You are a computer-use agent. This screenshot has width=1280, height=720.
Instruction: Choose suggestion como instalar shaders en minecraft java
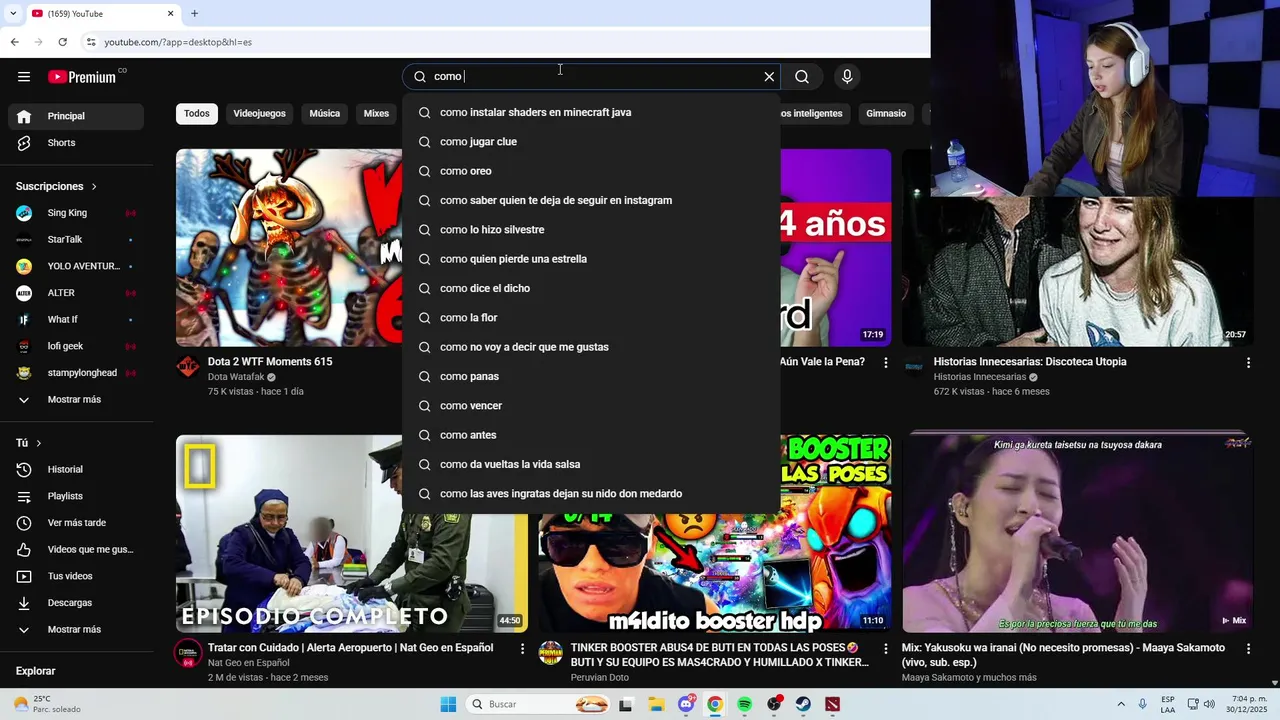591,112
